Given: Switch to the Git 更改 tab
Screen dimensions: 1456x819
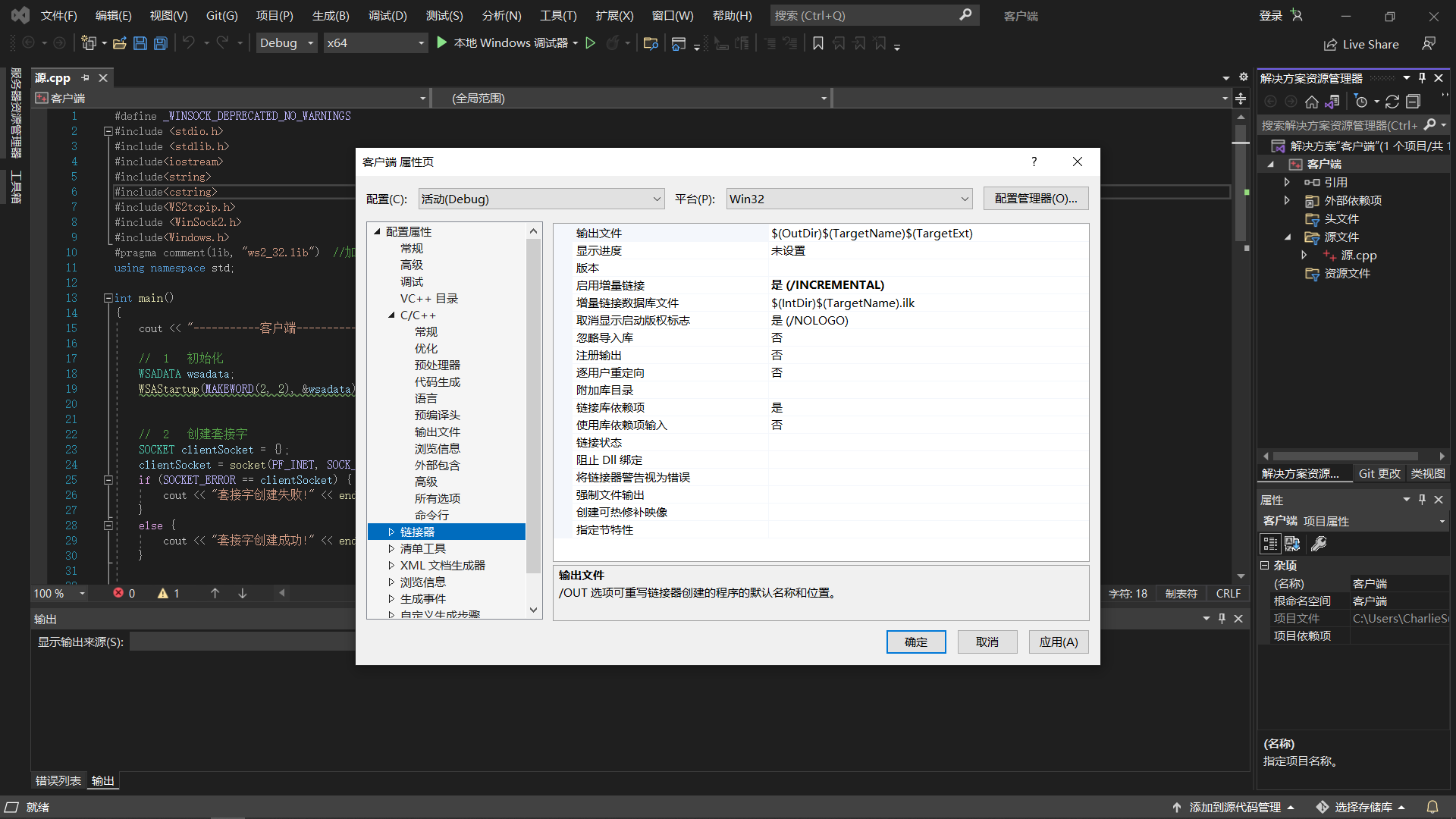Looking at the screenshot, I should tap(1379, 473).
